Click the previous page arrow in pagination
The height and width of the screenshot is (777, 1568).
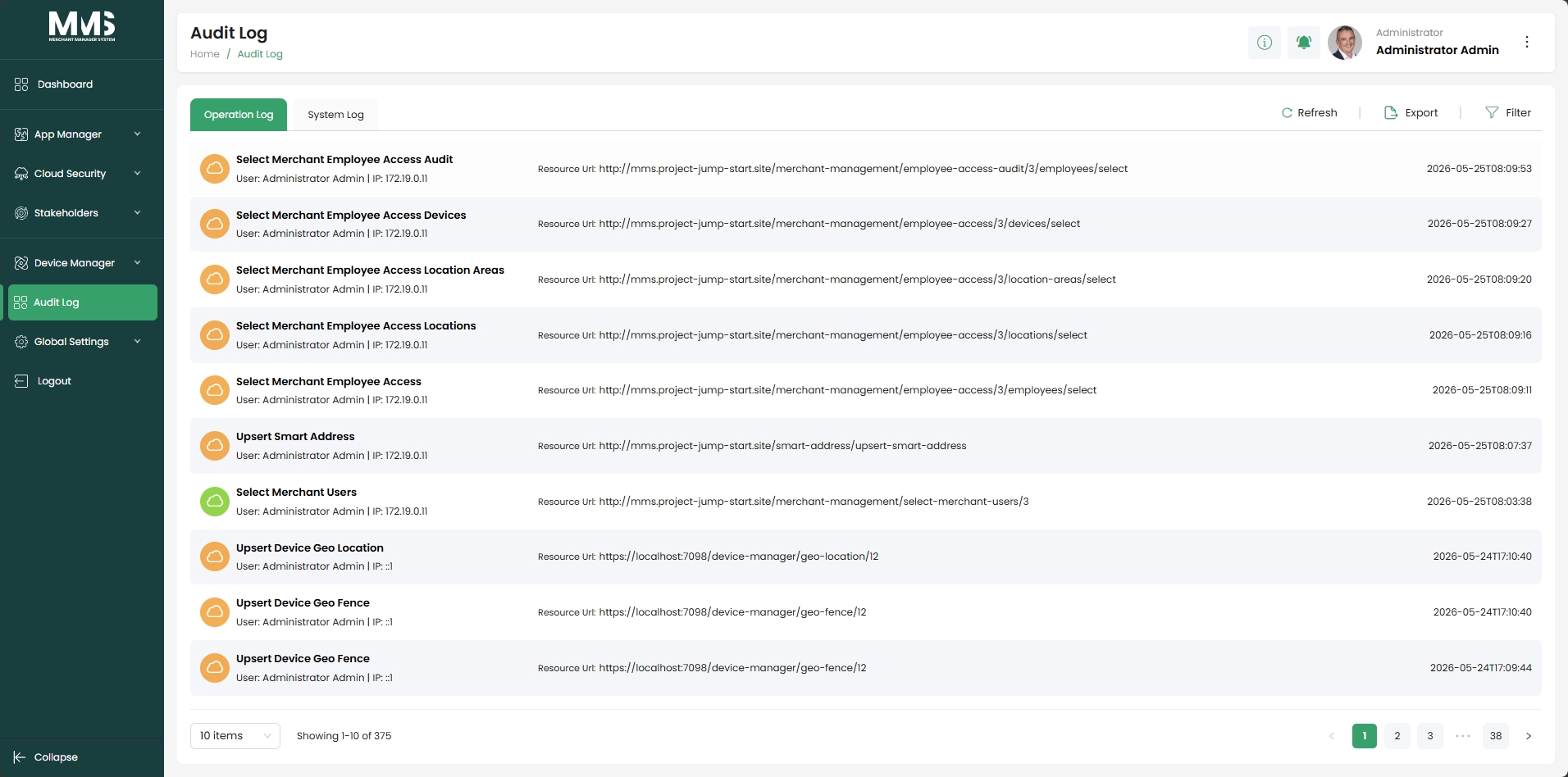point(1332,736)
